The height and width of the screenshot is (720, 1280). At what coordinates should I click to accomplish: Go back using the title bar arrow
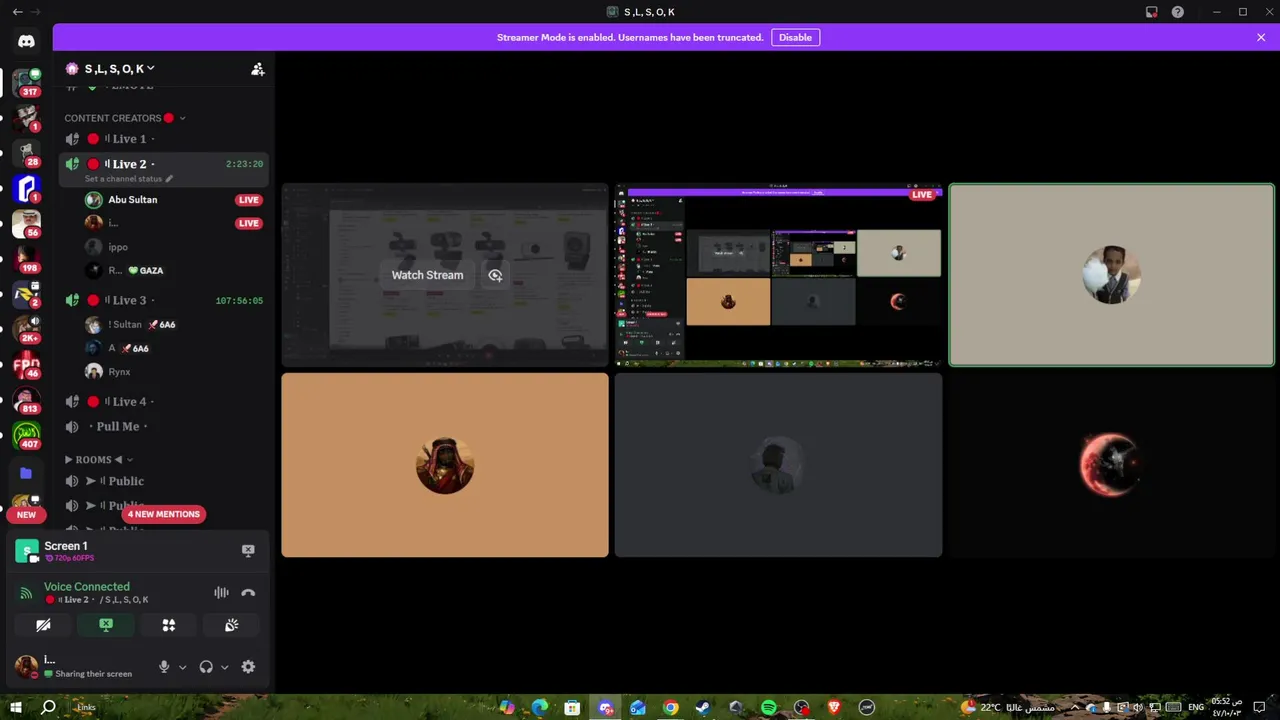(x=17, y=12)
